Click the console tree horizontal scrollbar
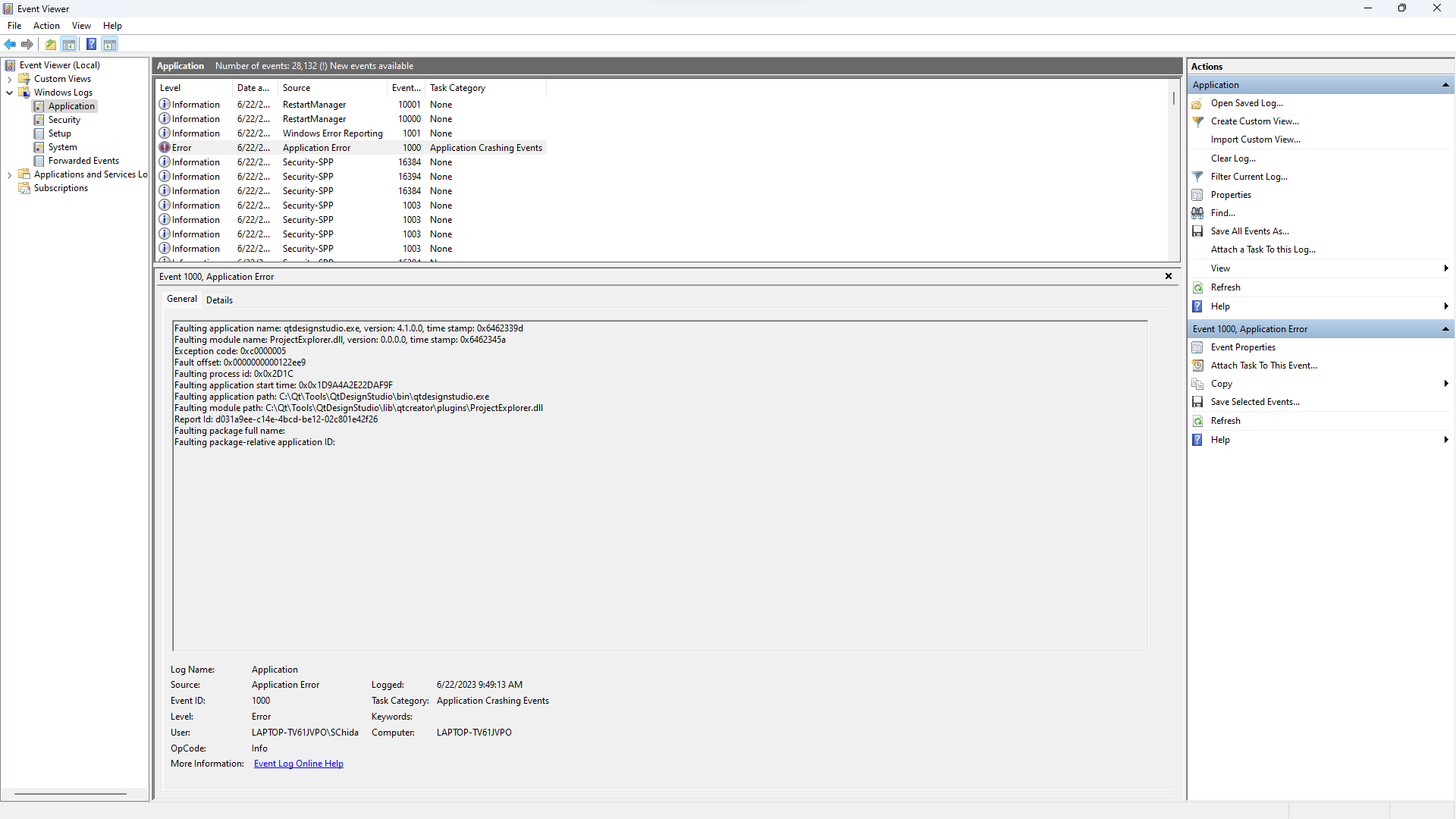Image resolution: width=1456 pixels, height=819 pixels. pos(71,794)
